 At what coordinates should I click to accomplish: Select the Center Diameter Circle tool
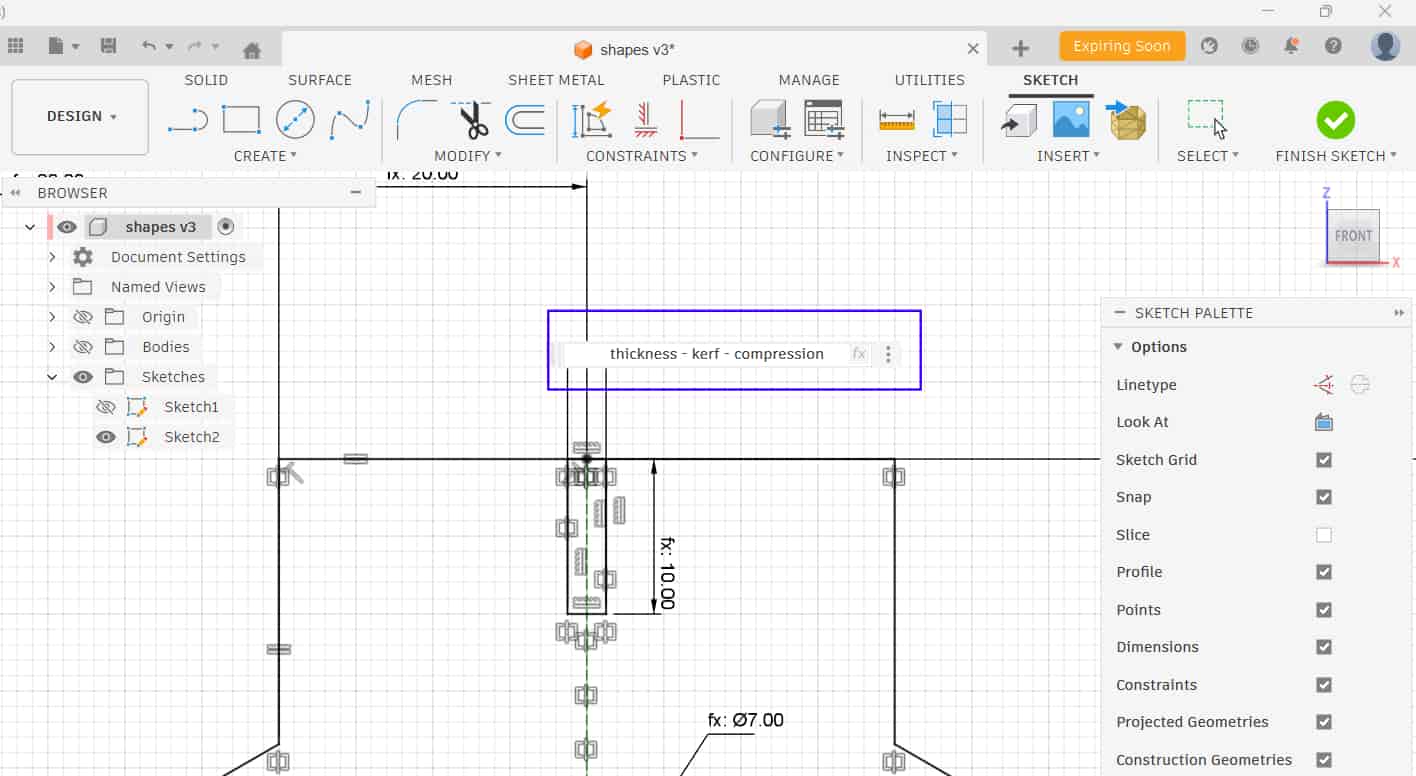(x=295, y=120)
